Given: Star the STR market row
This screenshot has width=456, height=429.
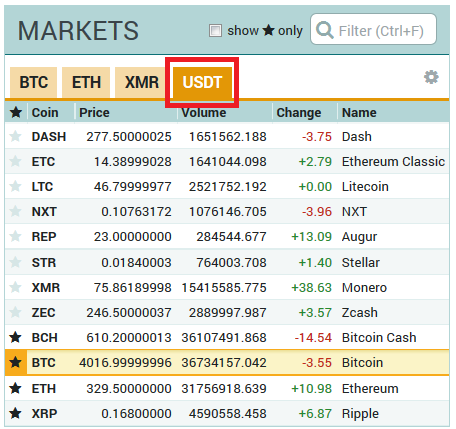Looking at the screenshot, I should [x=15, y=262].
